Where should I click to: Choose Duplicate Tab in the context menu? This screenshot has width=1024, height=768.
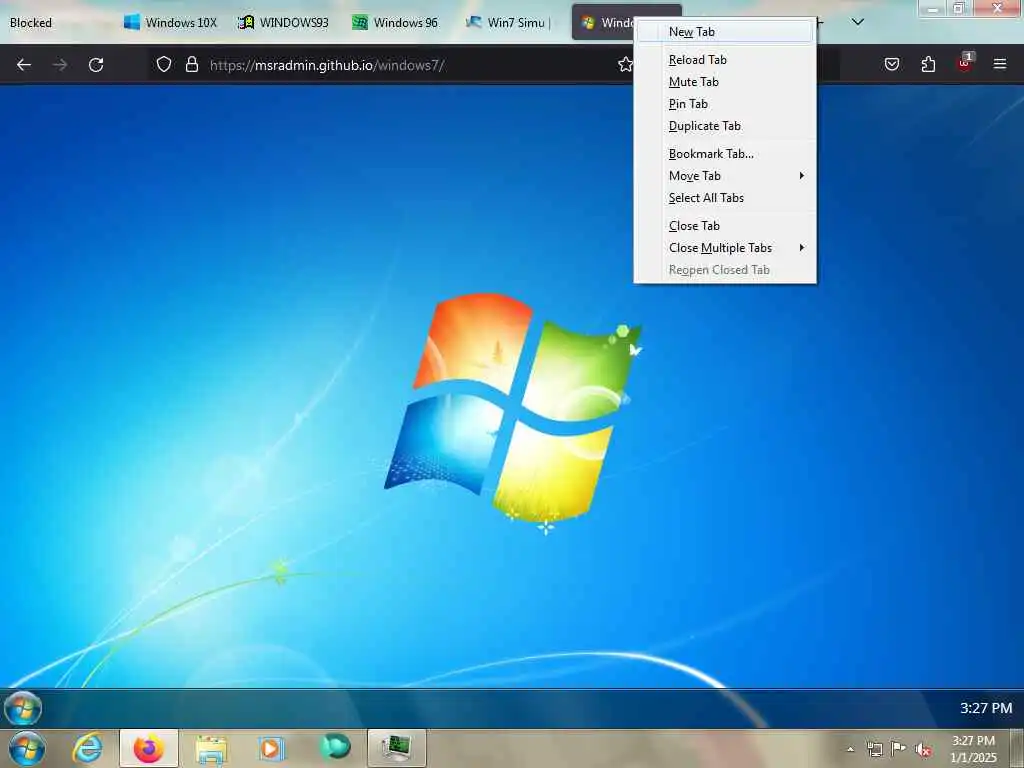(725, 126)
